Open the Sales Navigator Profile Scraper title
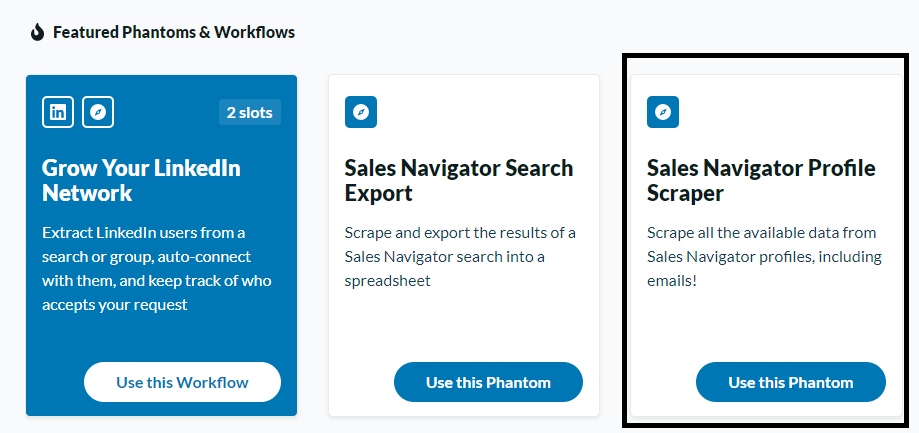Screen dimensions: 919x433 [x=761, y=180]
